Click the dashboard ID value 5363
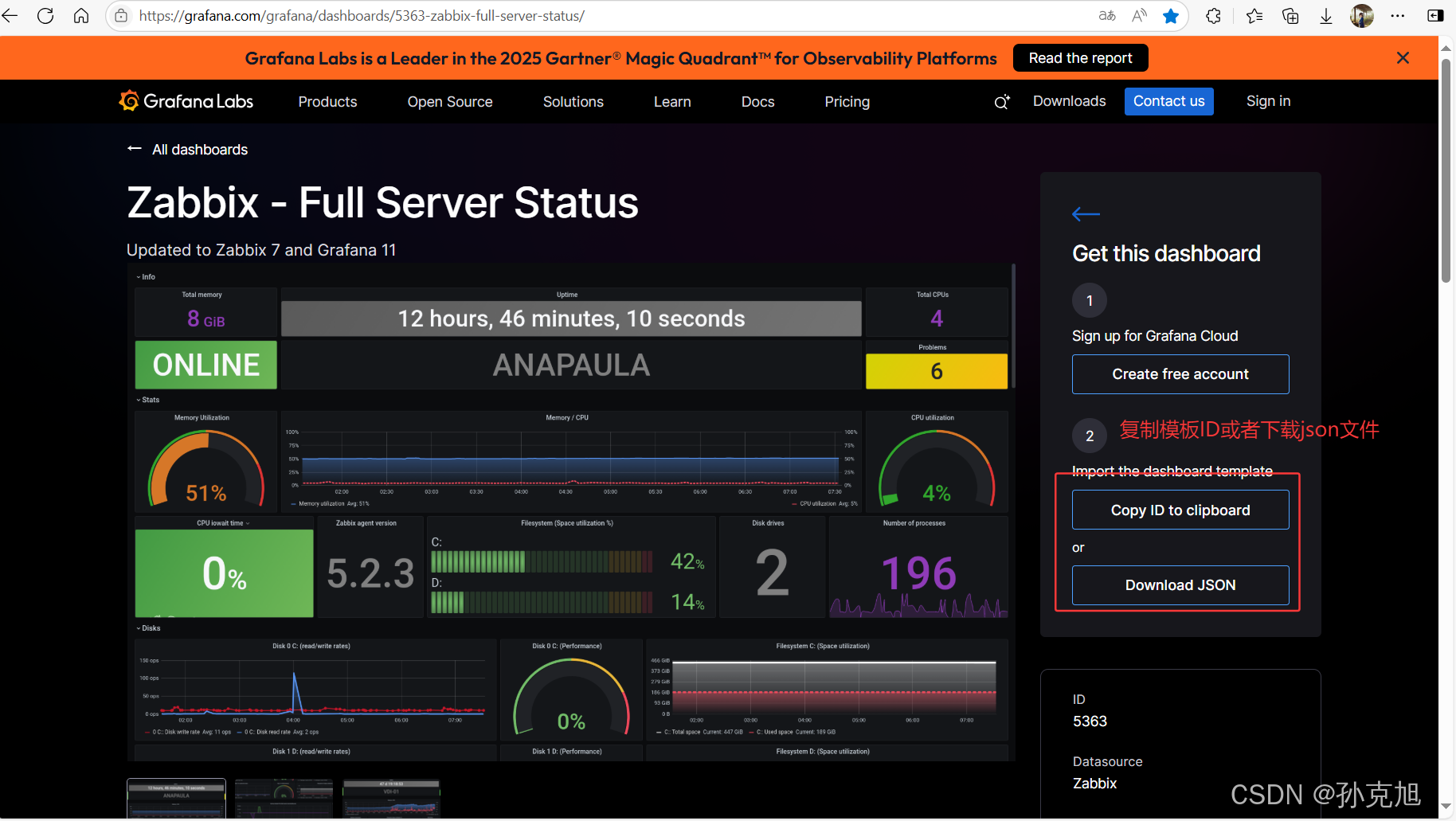Screen dimensions: 1456x821 [1090, 721]
